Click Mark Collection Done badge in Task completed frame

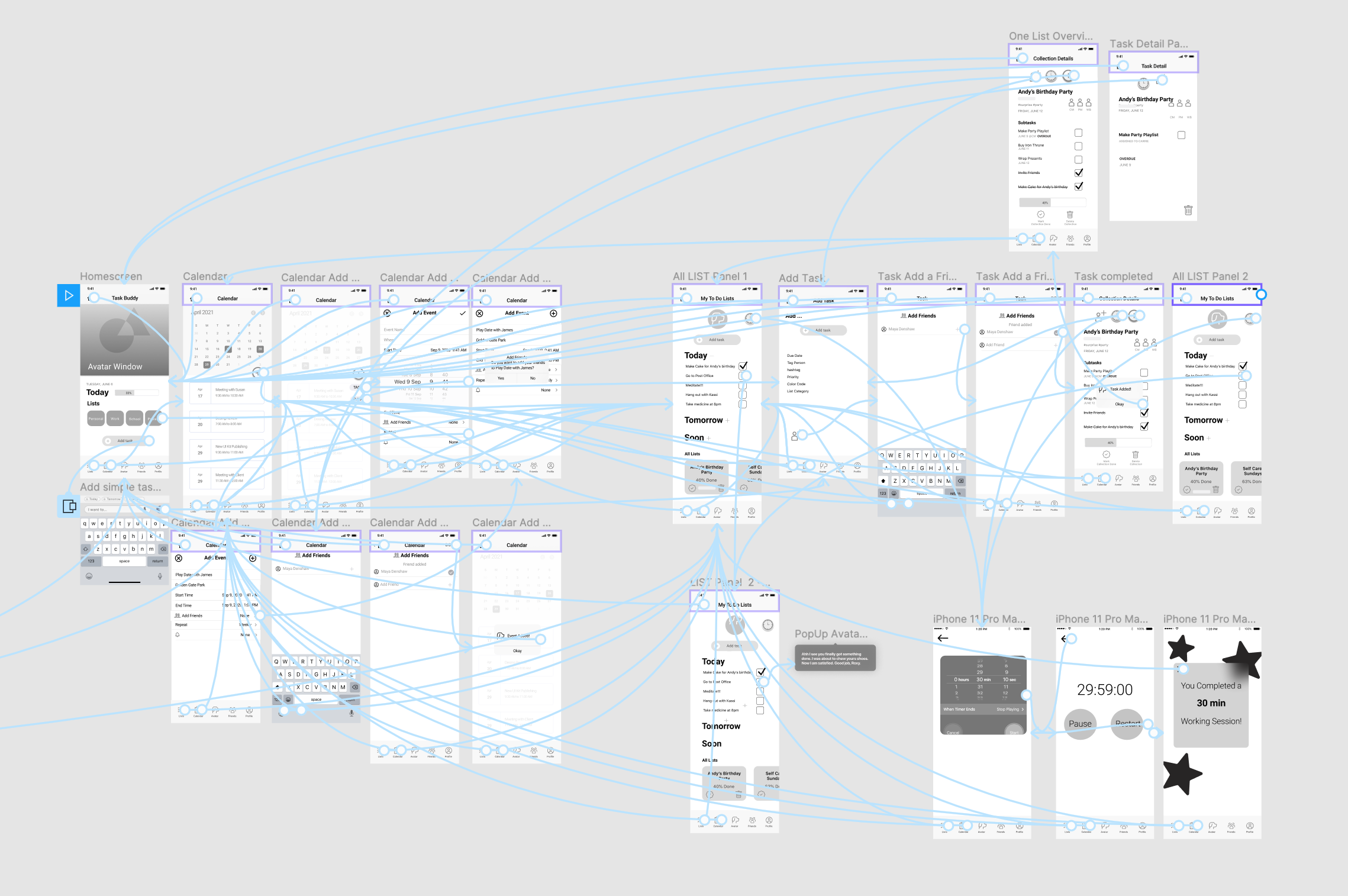pos(1107,455)
